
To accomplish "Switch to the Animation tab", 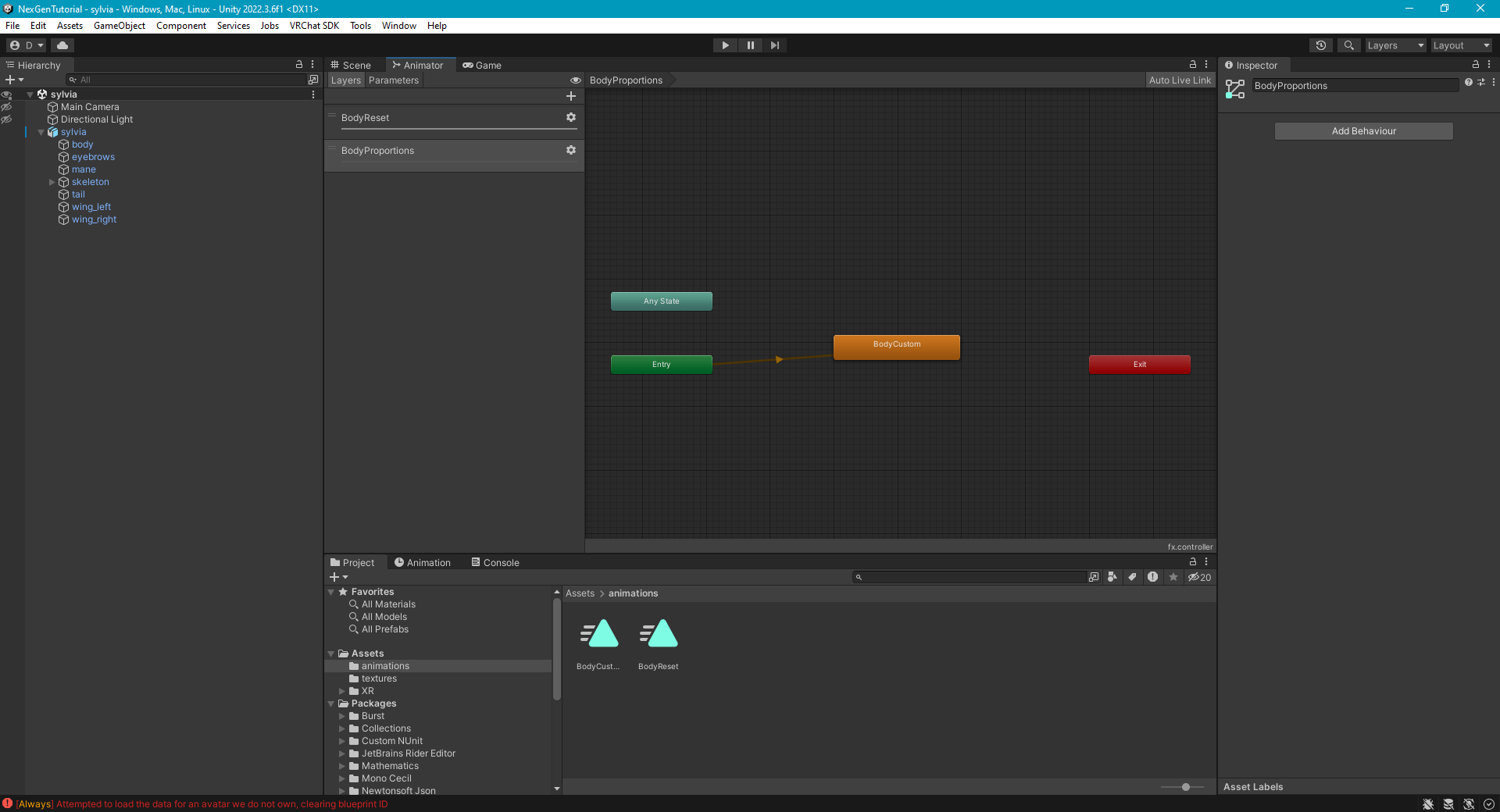I will pos(423,562).
